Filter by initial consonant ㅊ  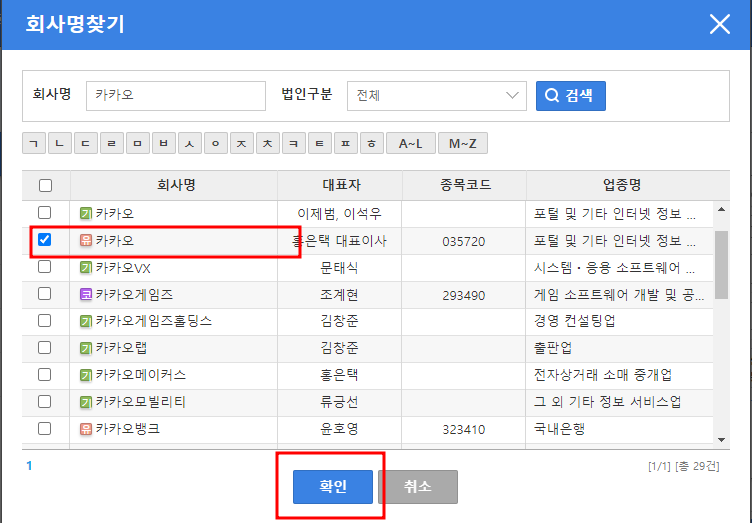tap(268, 143)
